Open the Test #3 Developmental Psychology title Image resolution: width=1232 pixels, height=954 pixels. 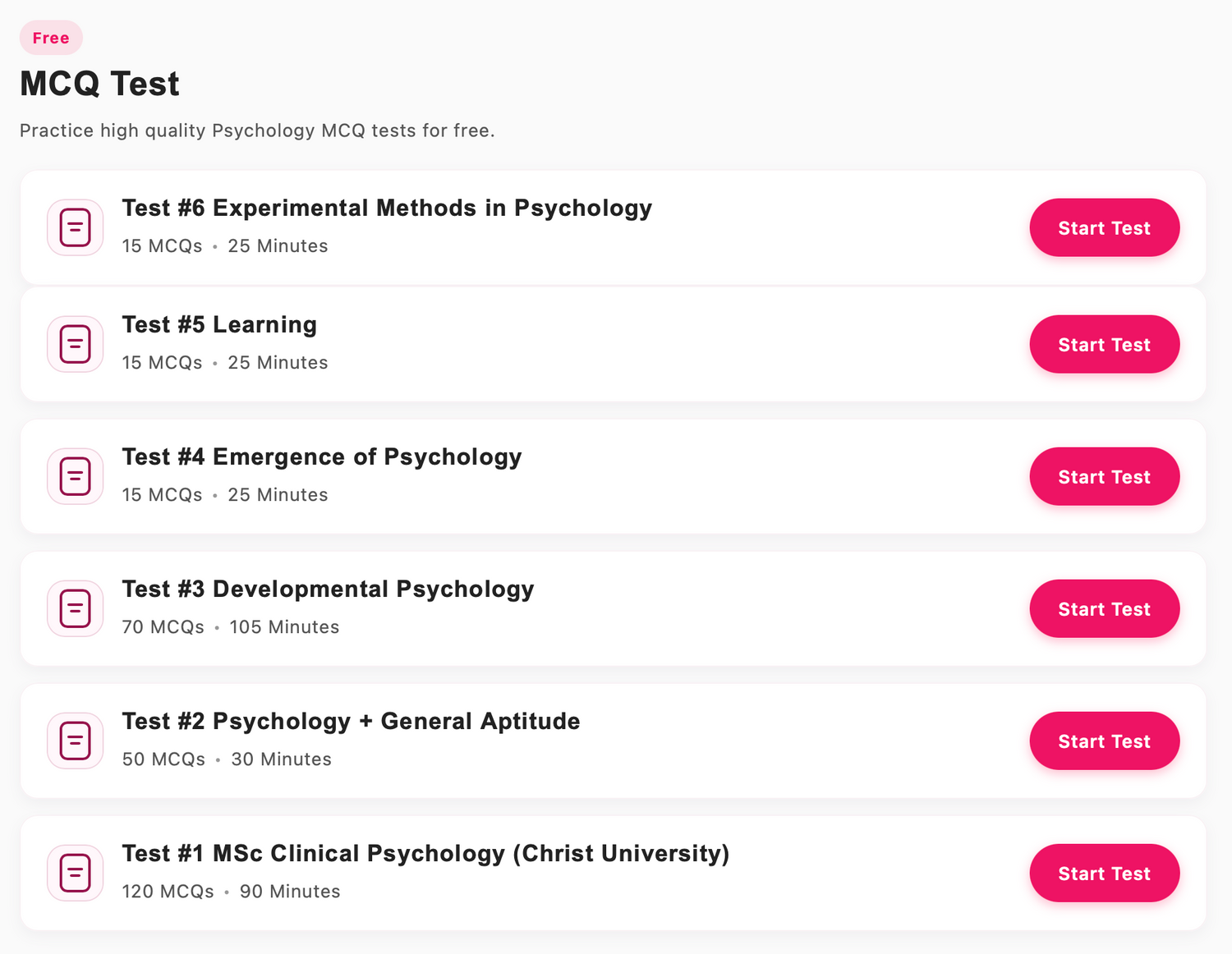[328, 589]
